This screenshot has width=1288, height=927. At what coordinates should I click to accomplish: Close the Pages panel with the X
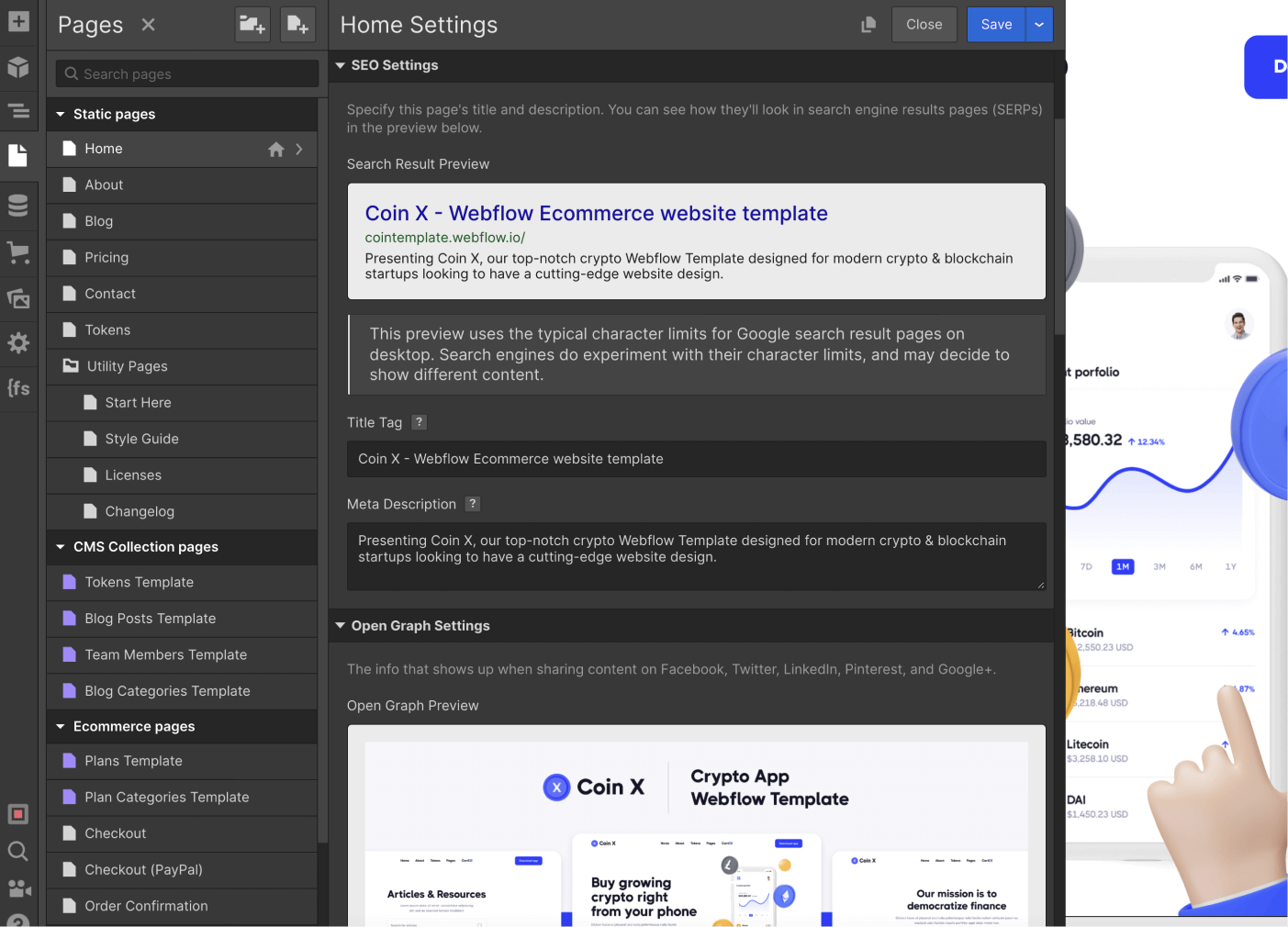(x=148, y=25)
